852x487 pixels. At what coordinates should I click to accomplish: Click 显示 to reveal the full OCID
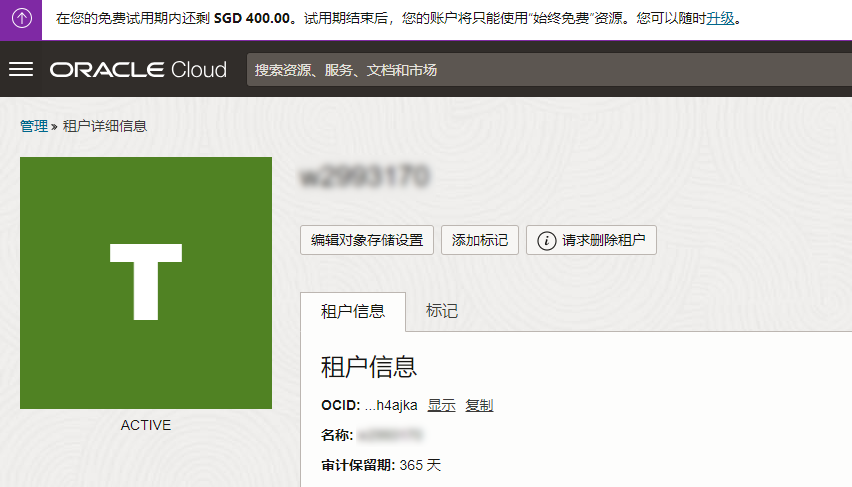coord(442,405)
